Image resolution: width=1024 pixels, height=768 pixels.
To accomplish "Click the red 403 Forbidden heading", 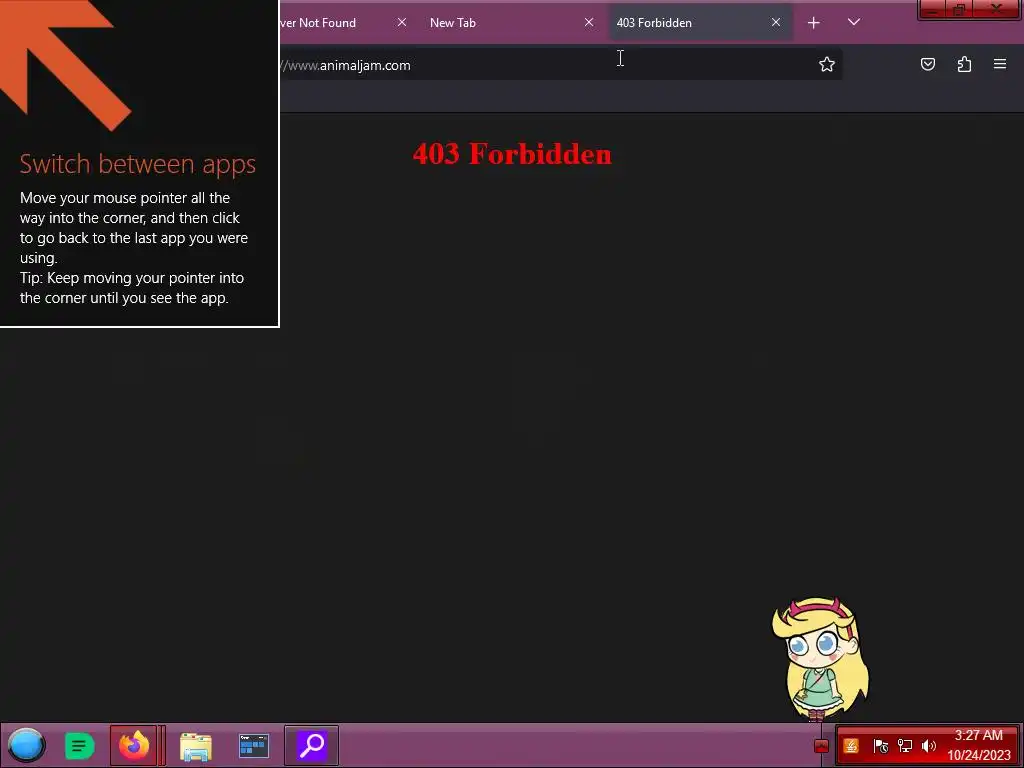I will (x=512, y=153).
